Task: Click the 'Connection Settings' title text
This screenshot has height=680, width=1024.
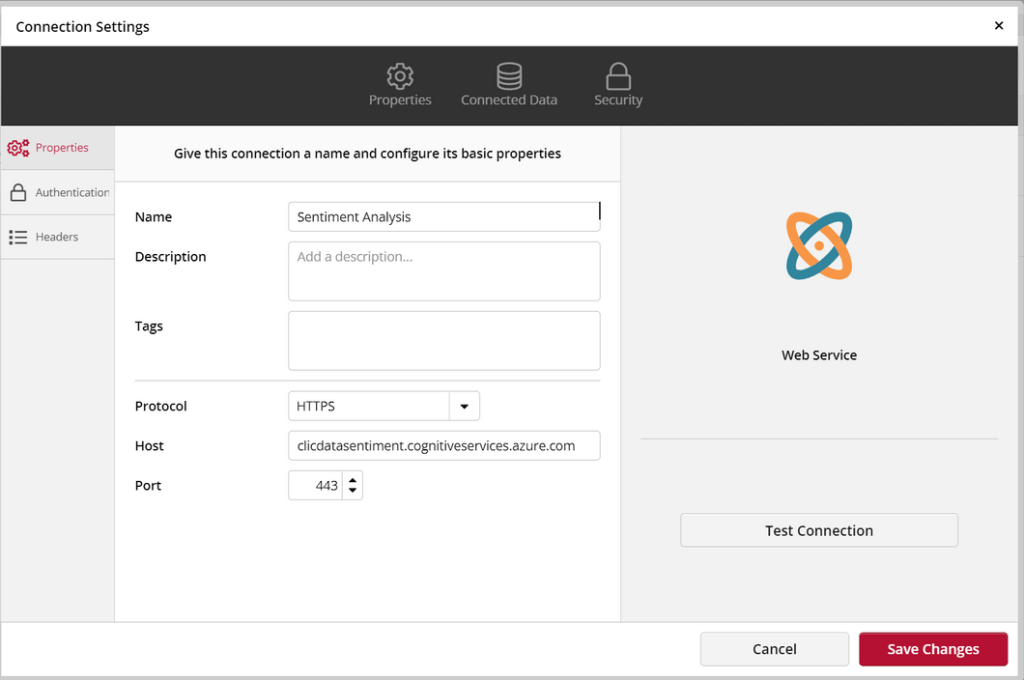Action: (82, 27)
